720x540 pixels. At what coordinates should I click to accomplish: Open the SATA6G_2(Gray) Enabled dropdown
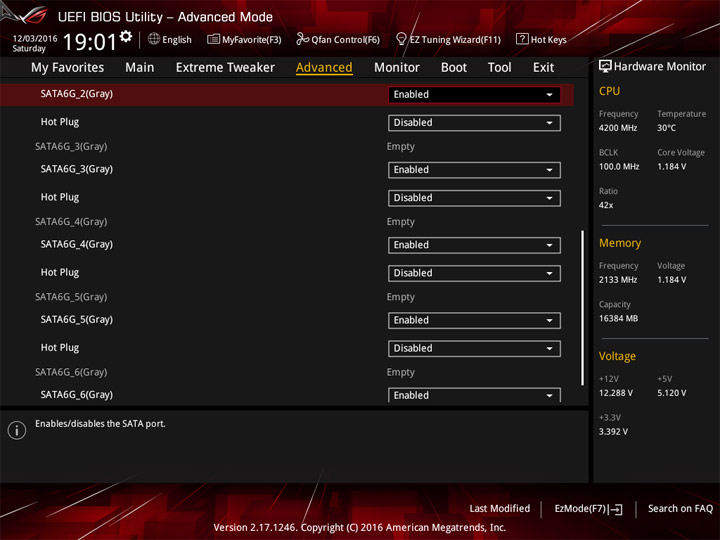(x=474, y=95)
